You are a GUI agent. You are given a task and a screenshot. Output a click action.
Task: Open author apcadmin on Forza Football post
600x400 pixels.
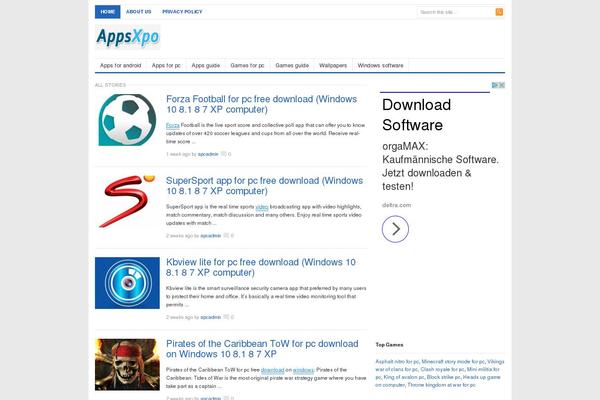208,154
